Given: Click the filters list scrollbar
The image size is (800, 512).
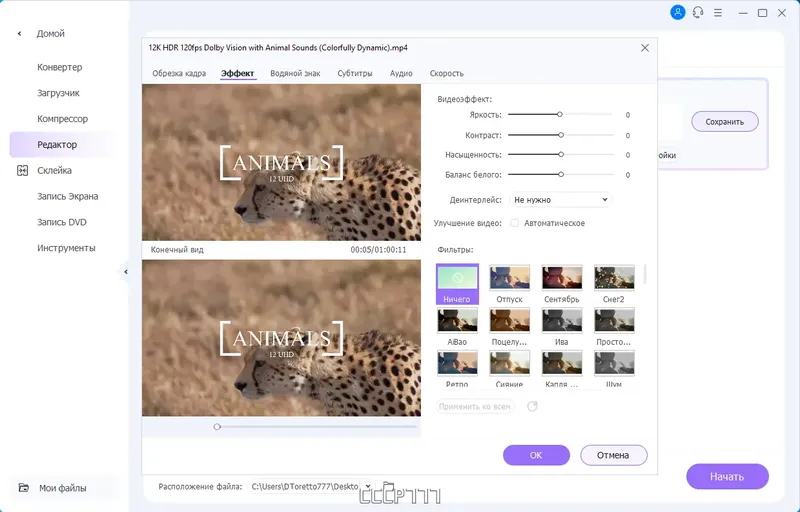Looking at the screenshot, I should click(x=645, y=274).
